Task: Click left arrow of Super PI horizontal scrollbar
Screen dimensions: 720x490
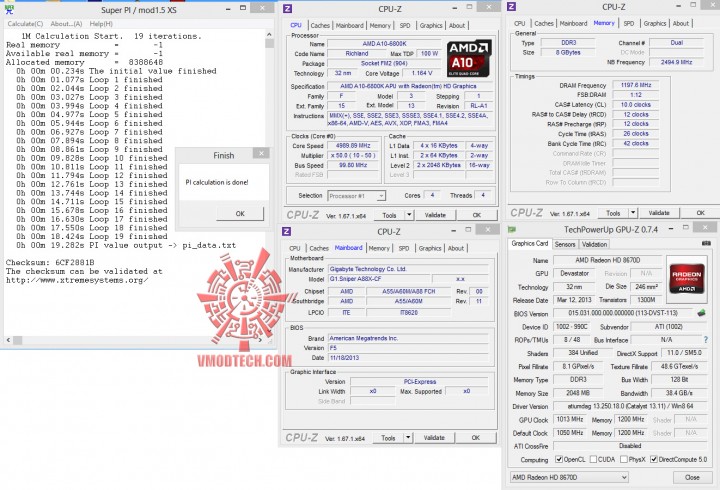Action: pyautogui.click(x=8, y=340)
